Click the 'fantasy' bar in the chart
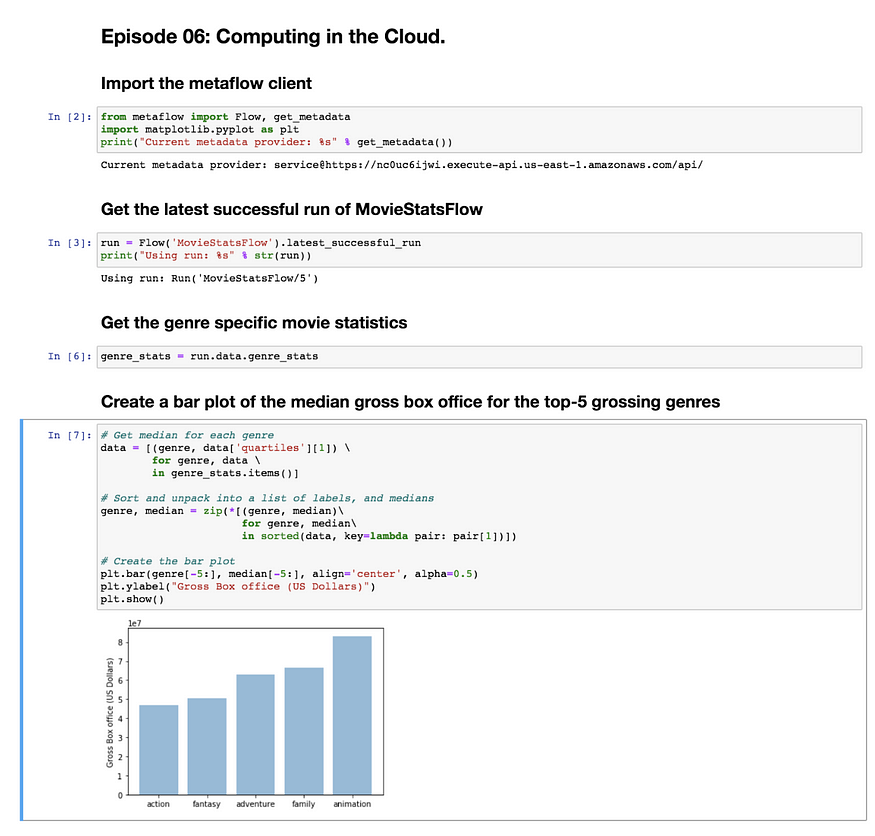This screenshot has height=836, width=875. tap(207, 747)
